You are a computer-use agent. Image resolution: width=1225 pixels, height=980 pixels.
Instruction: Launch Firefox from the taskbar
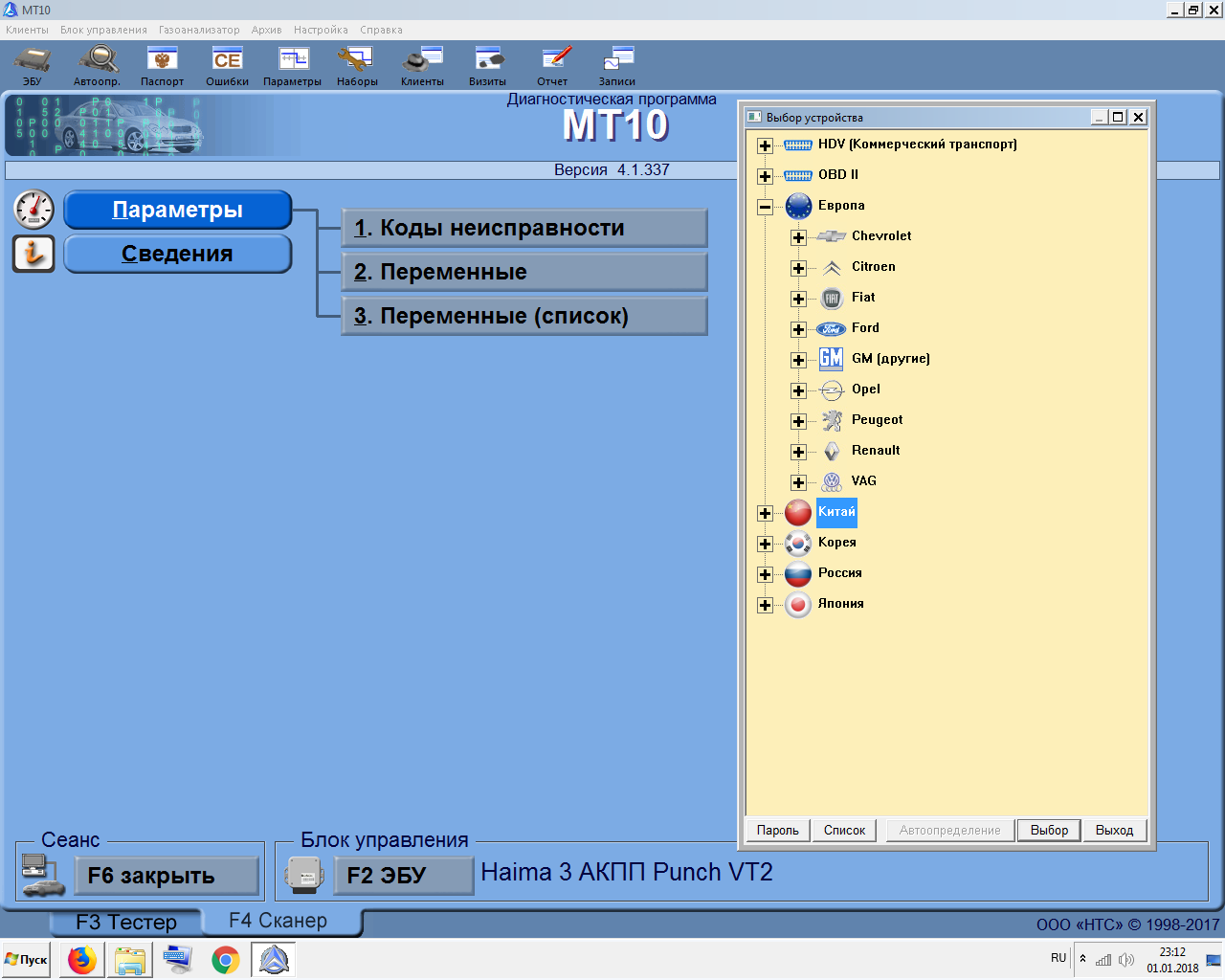point(82,959)
